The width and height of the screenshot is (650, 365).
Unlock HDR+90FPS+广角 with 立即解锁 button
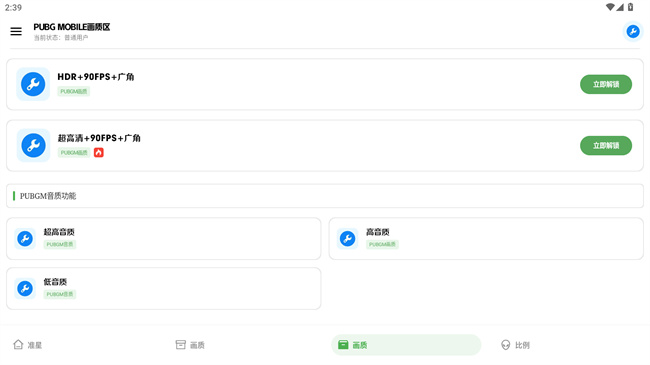click(x=606, y=84)
